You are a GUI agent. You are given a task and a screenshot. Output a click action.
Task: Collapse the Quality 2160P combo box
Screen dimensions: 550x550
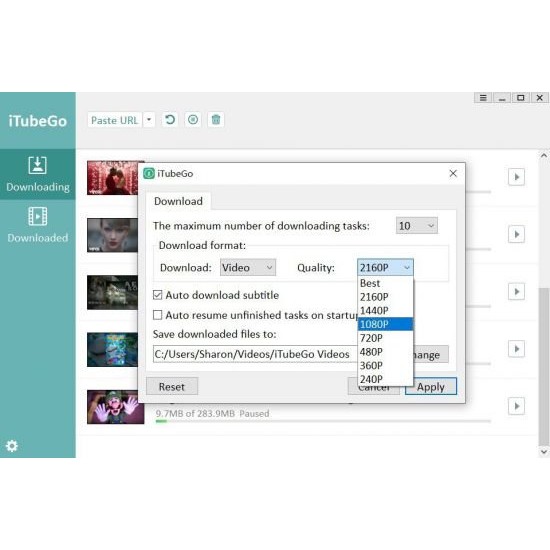(x=385, y=268)
